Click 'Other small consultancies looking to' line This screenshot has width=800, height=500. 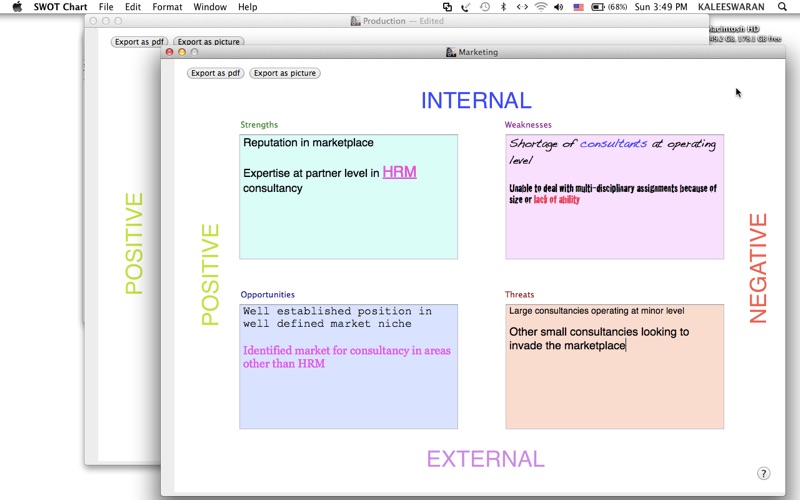click(x=599, y=332)
